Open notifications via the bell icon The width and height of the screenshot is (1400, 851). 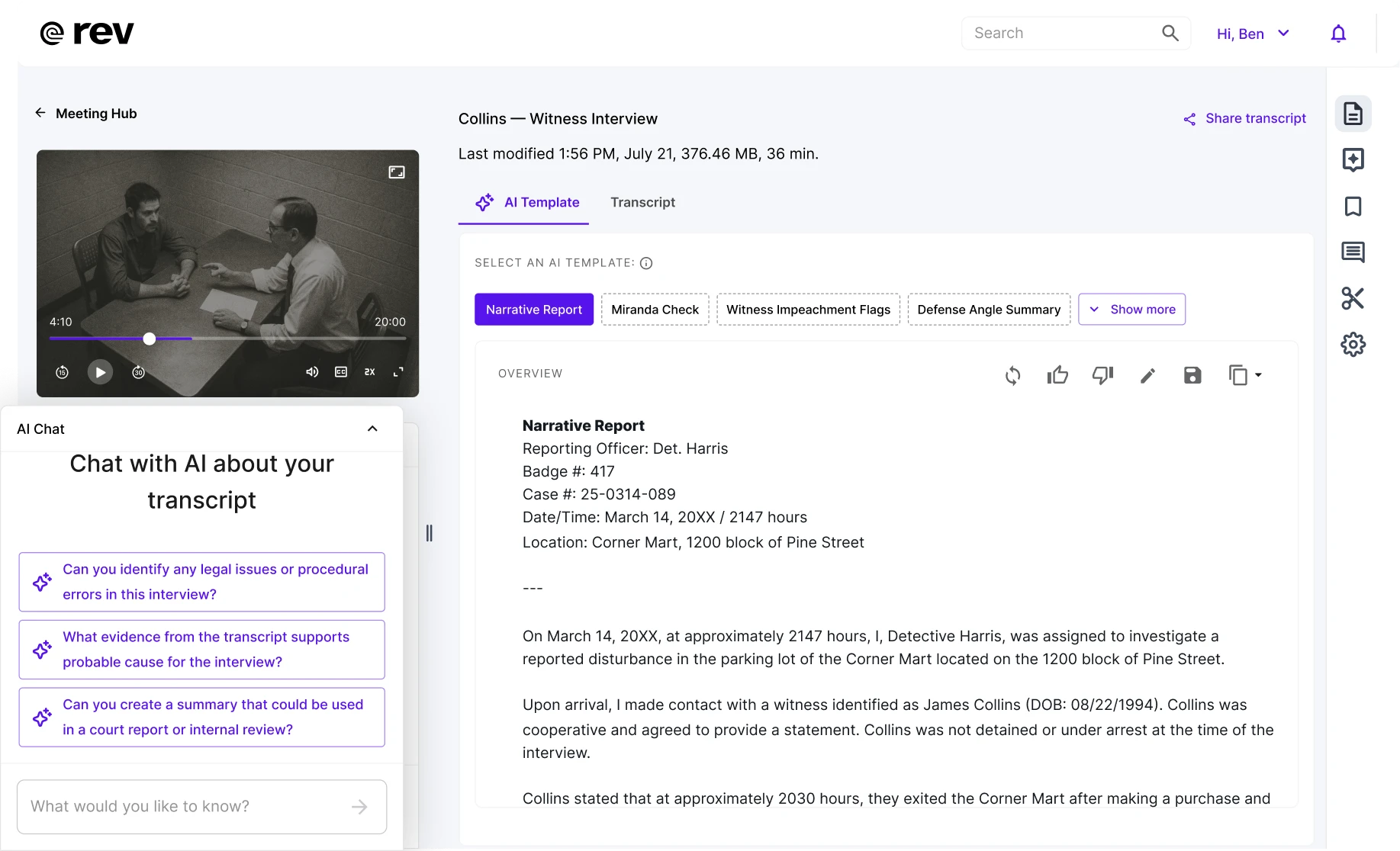click(1339, 33)
